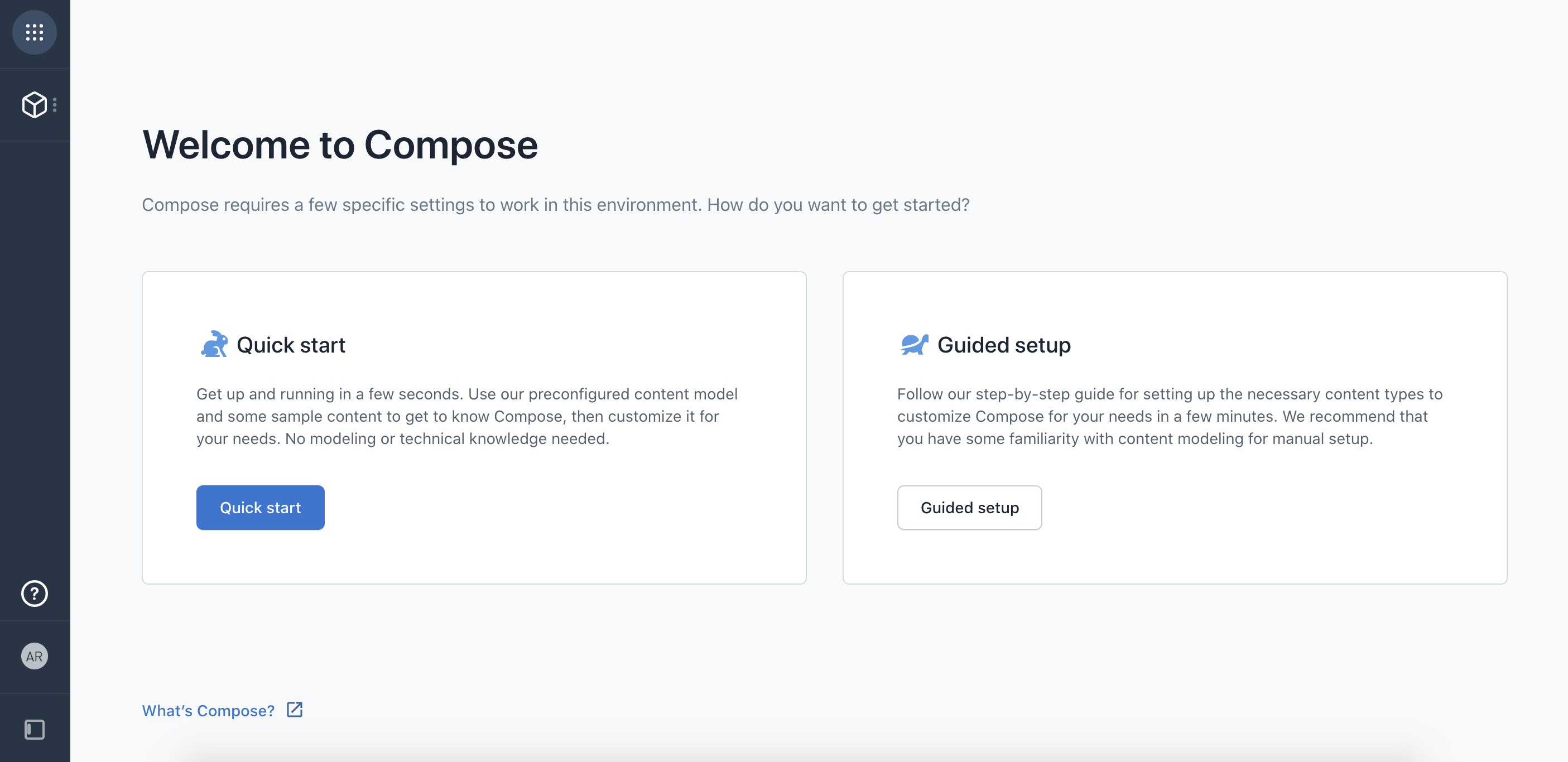
Task: Open the apps grid launcher icon
Action: [35, 32]
